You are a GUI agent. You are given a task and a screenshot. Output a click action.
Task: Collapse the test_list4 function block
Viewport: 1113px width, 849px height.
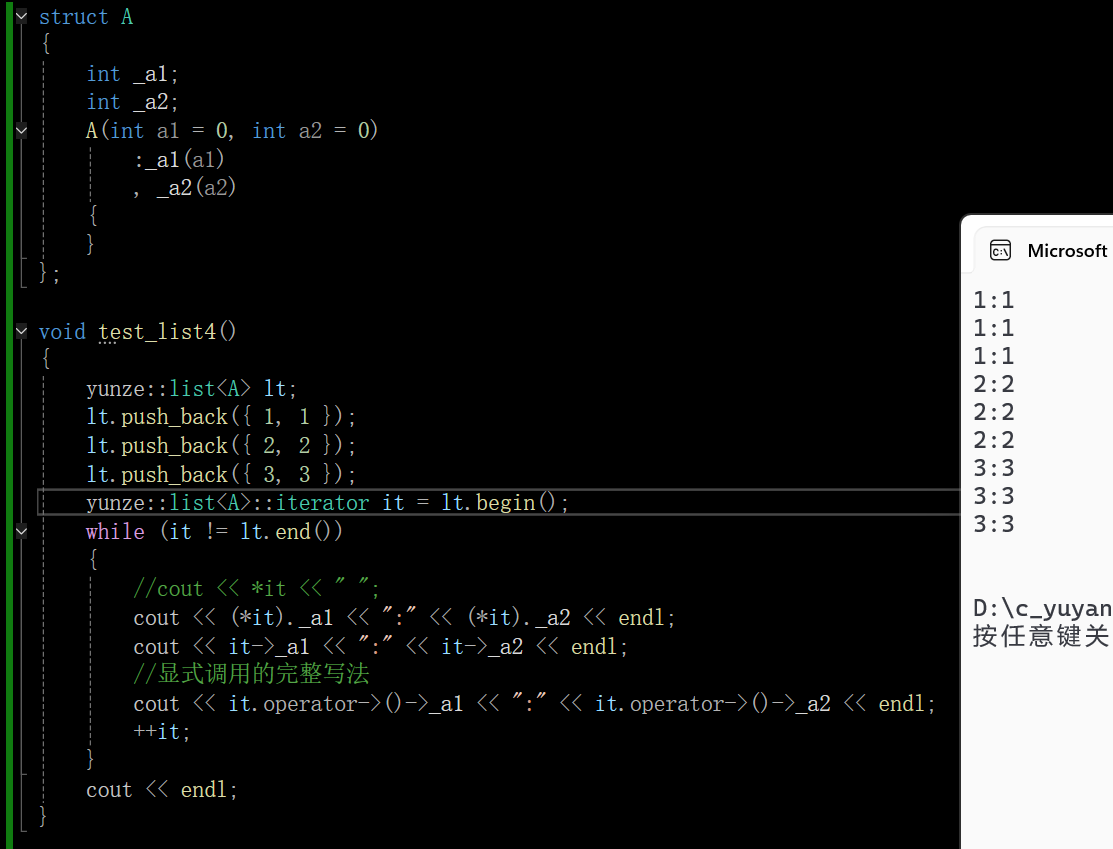click(x=21, y=331)
